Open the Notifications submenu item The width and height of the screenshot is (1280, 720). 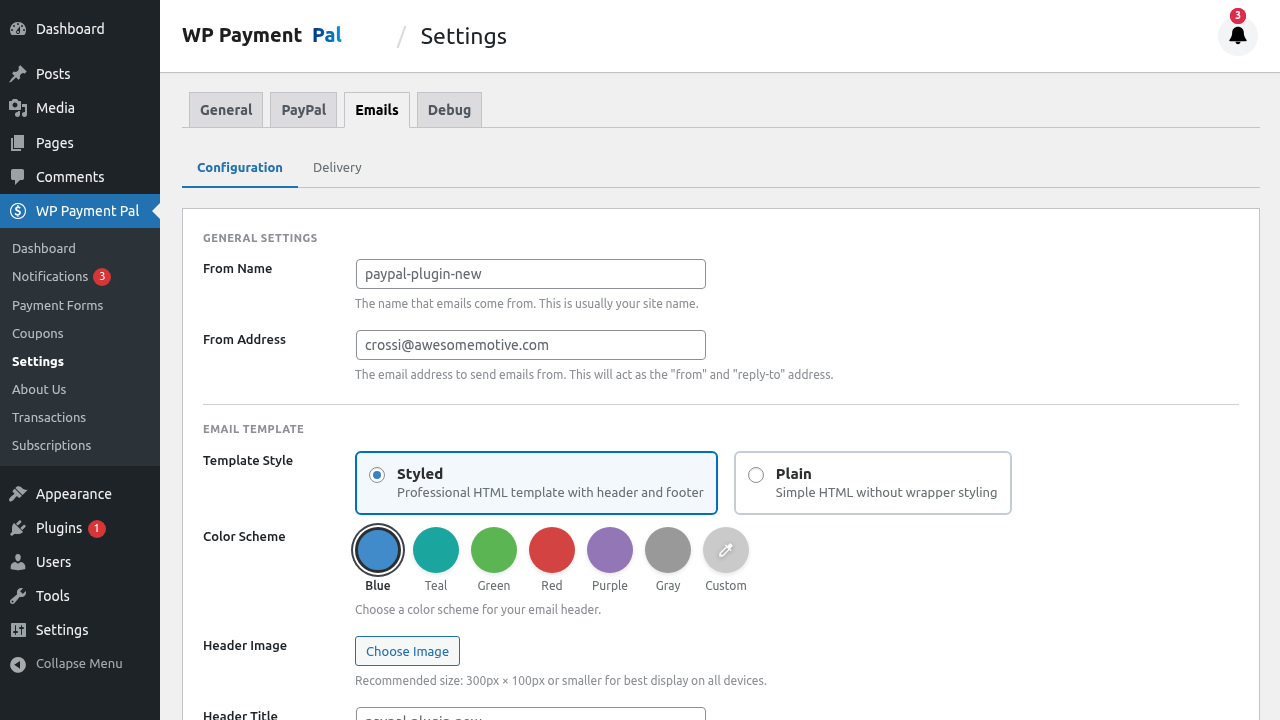click(x=50, y=276)
